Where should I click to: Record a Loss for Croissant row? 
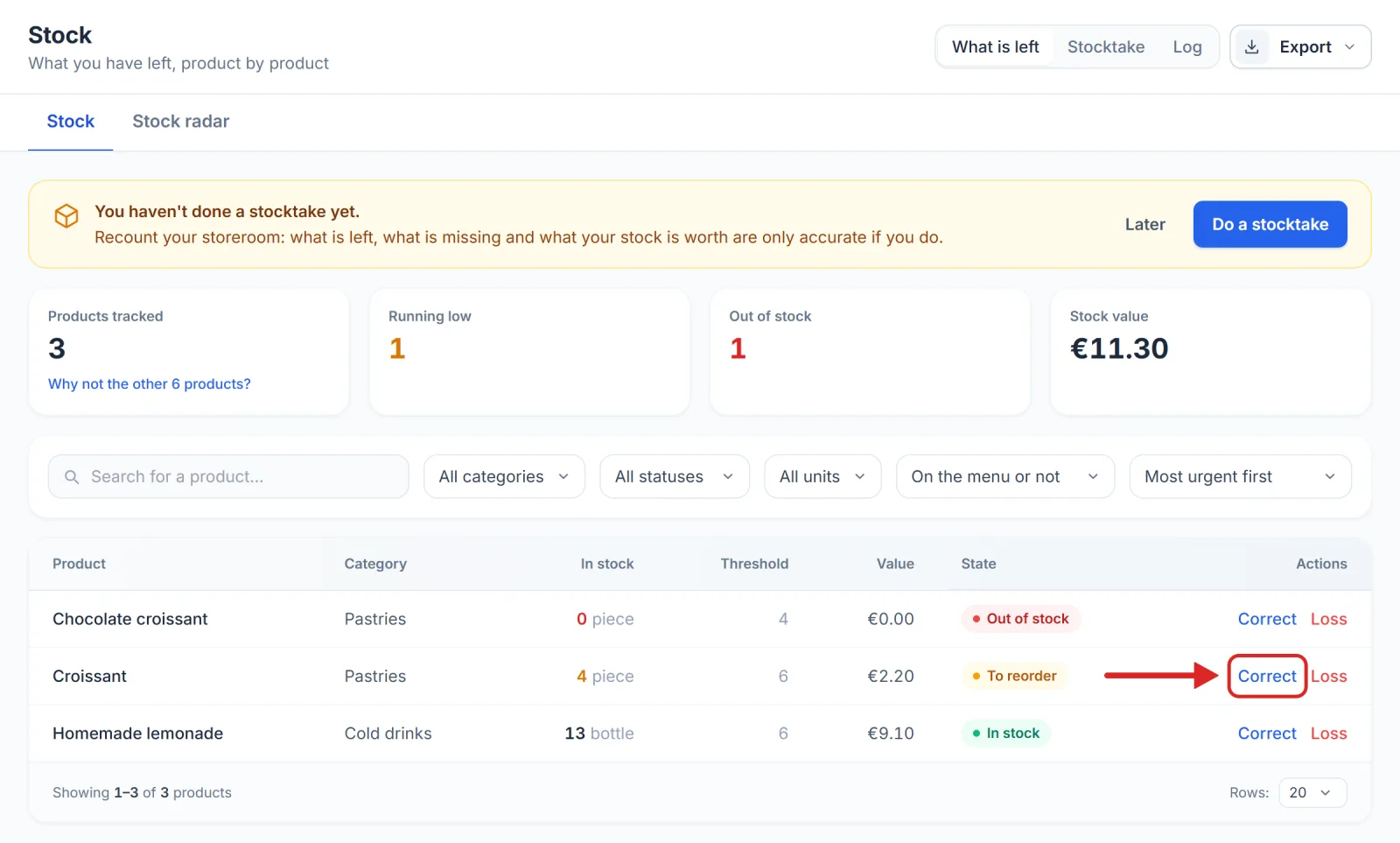pyautogui.click(x=1329, y=676)
